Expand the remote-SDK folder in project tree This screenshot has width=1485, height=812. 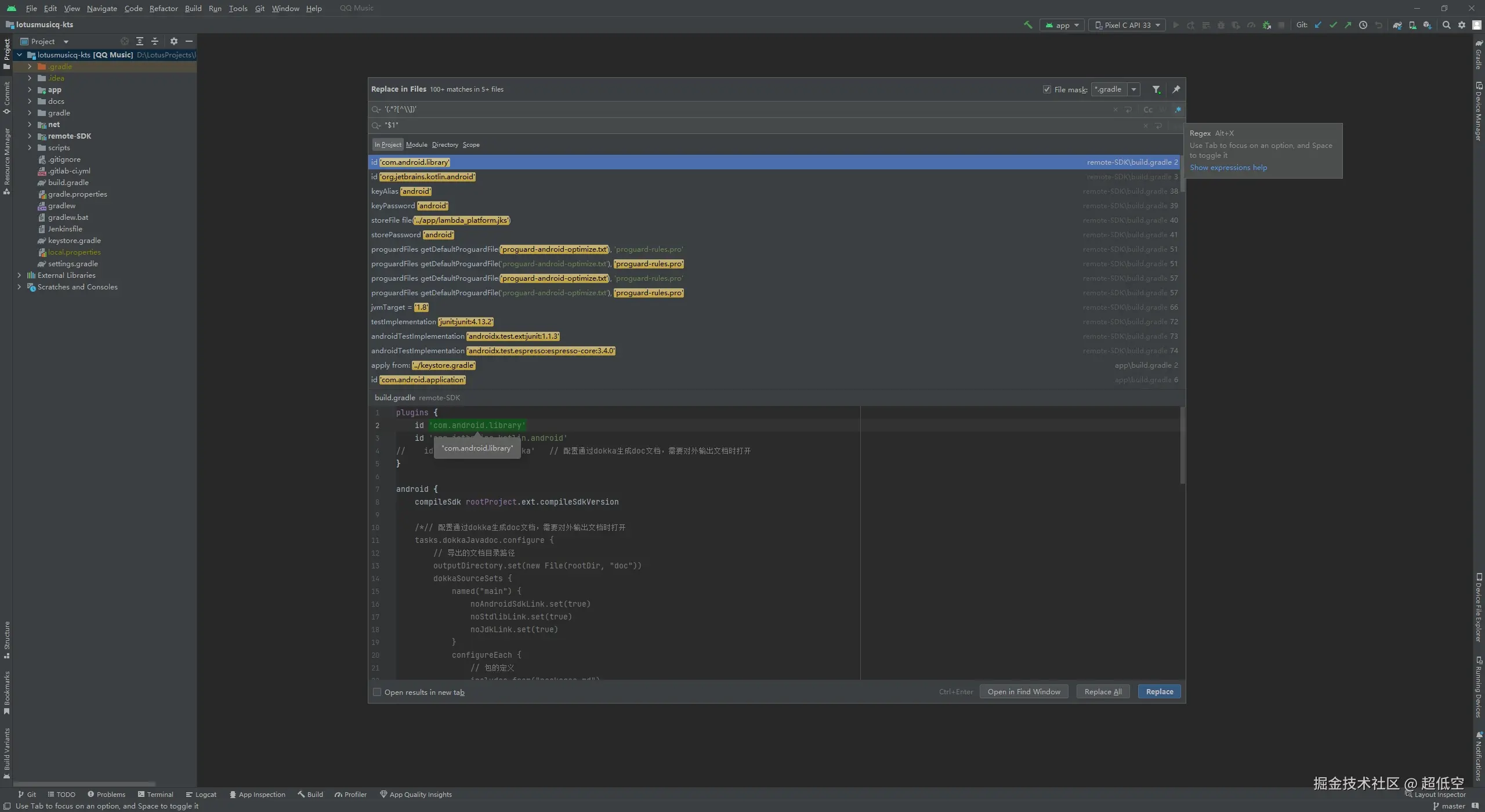click(x=30, y=136)
